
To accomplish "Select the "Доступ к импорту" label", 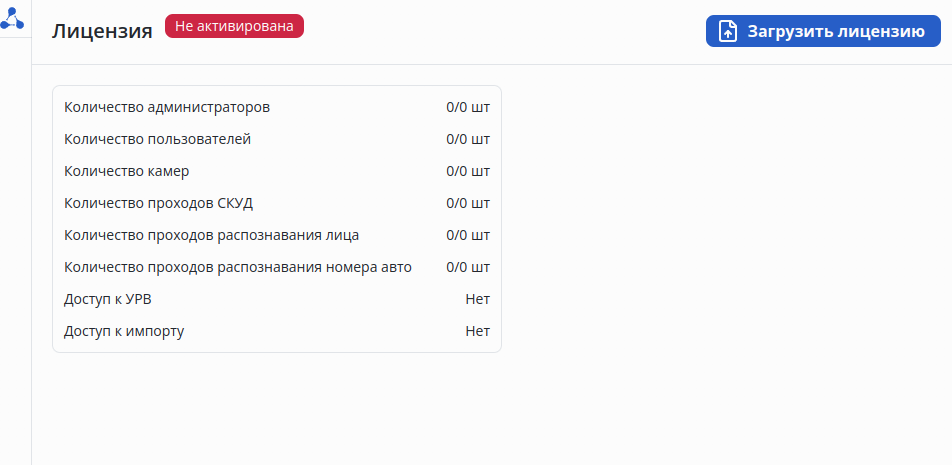I will [x=124, y=331].
